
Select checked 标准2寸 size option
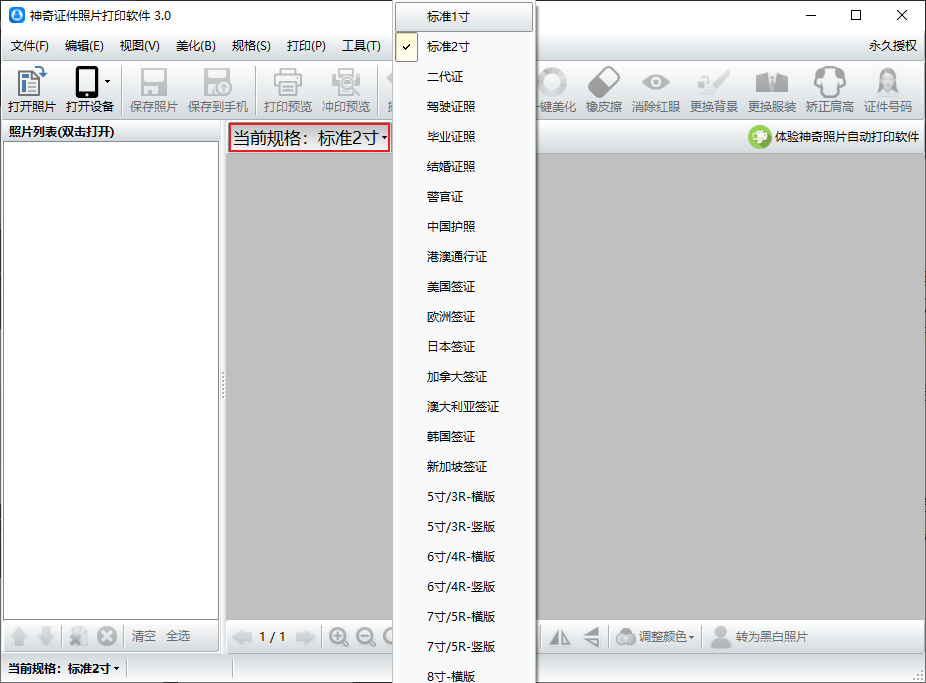tap(464, 47)
